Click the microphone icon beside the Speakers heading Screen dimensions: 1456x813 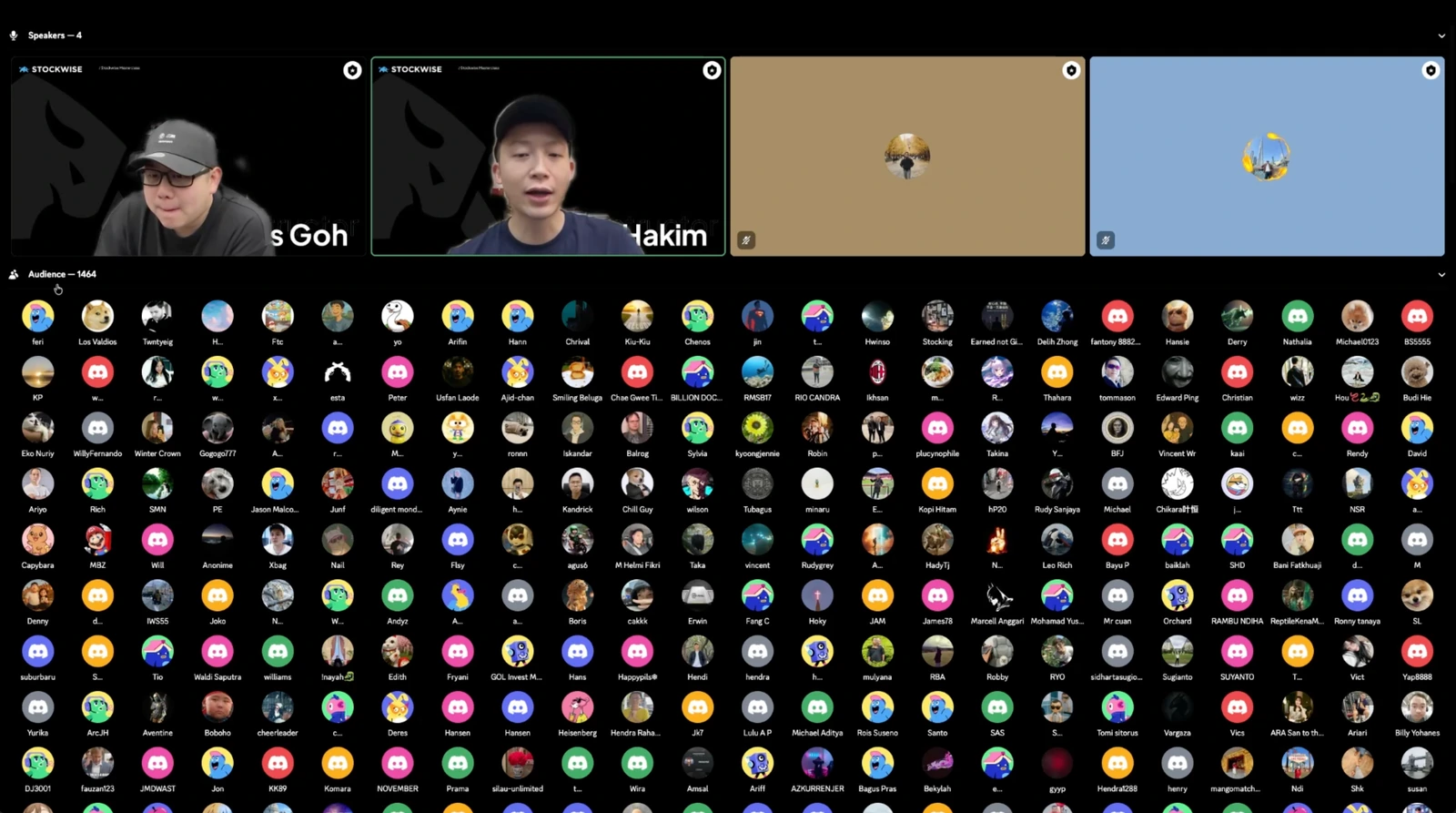click(14, 36)
